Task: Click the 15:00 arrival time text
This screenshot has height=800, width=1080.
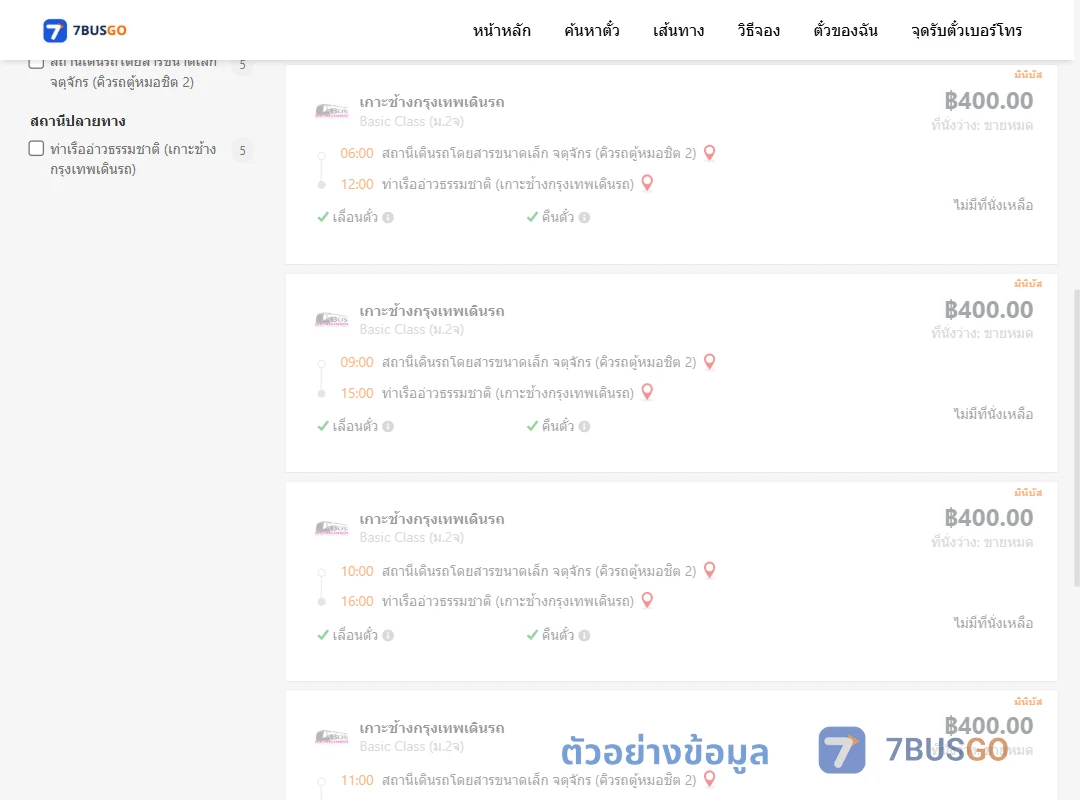Action: tap(357, 393)
